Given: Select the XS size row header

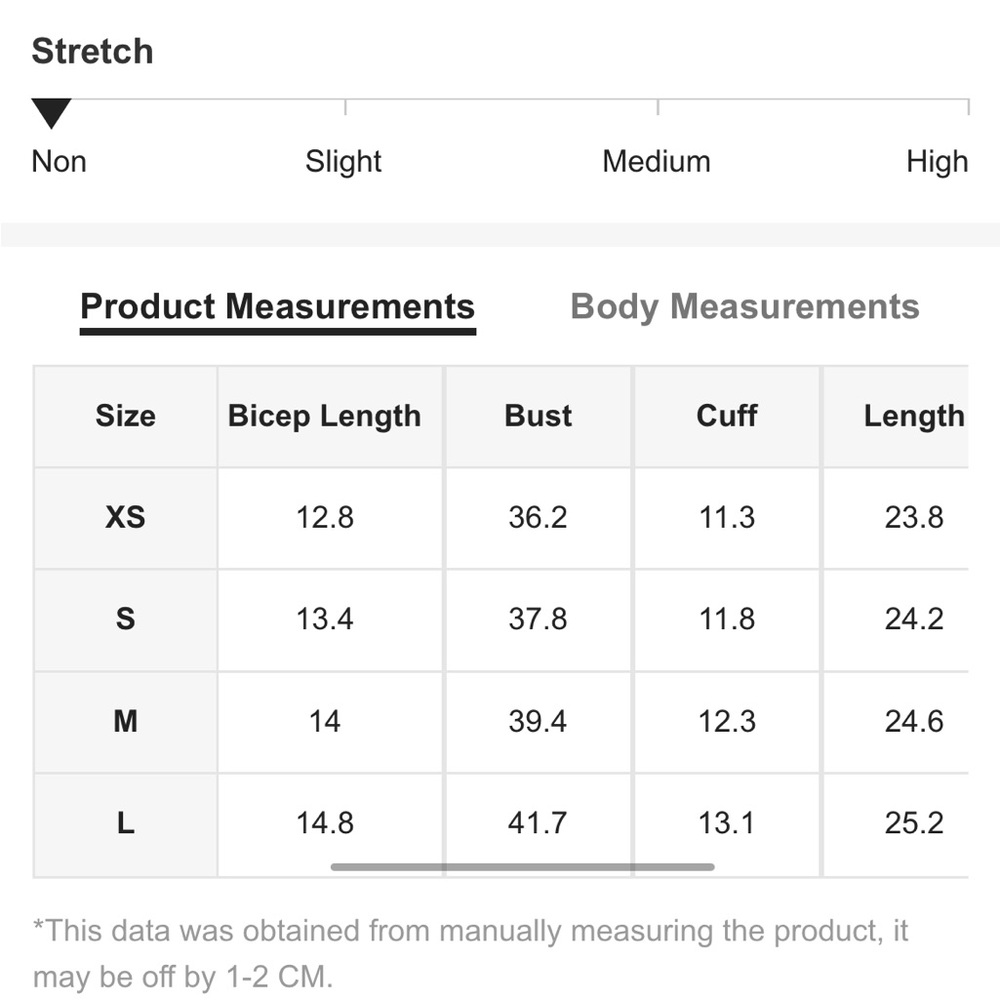Looking at the screenshot, I should pos(126,518).
